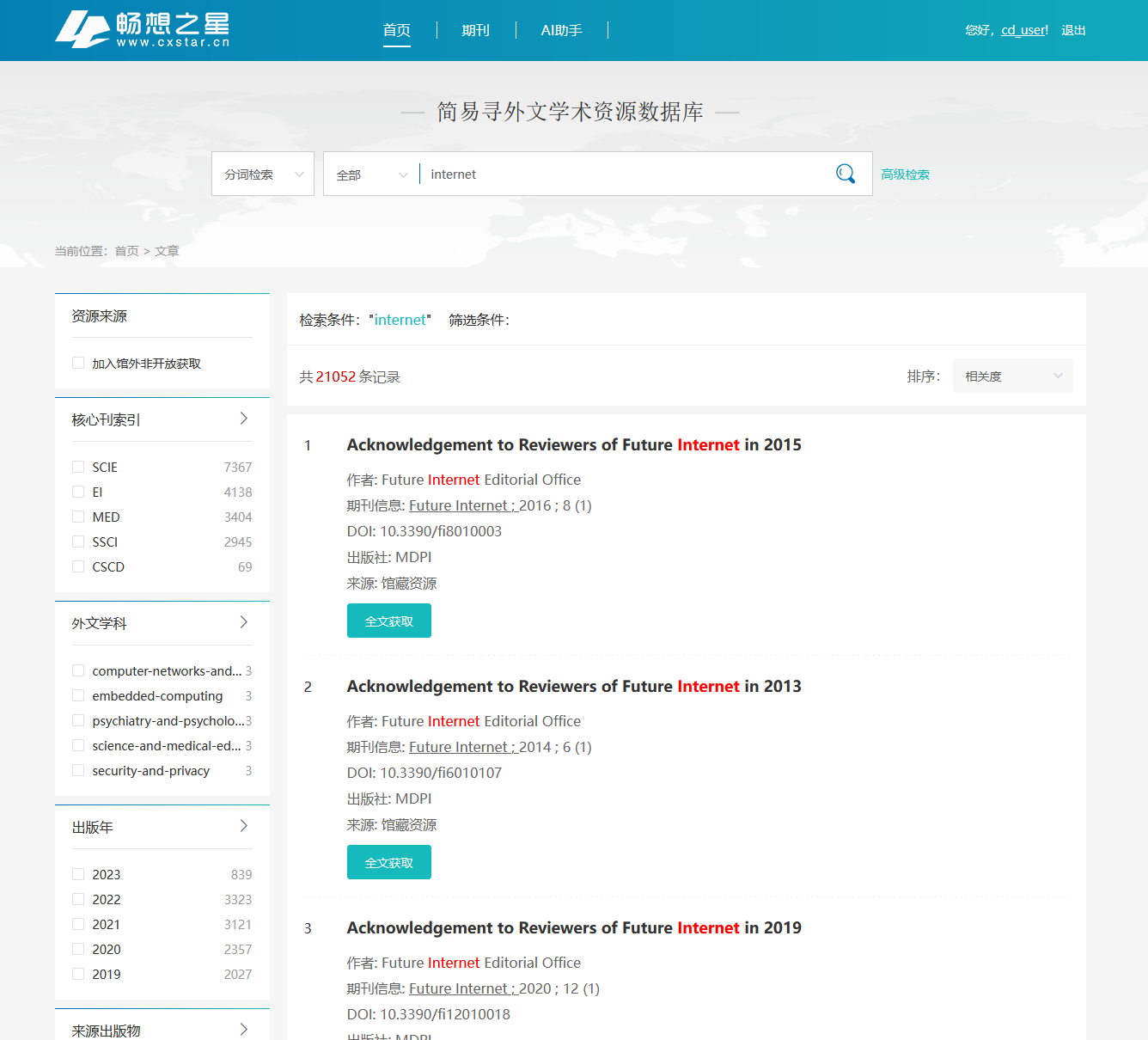The height and width of the screenshot is (1040, 1148).
Task: Click the 退出 logout link
Action: tap(1073, 30)
